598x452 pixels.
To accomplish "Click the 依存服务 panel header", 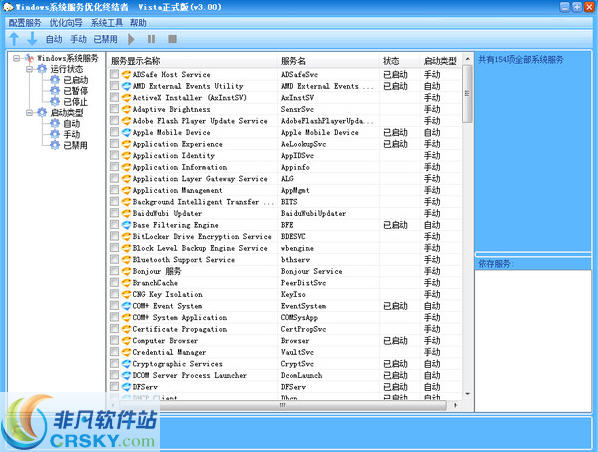I will click(x=533, y=264).
